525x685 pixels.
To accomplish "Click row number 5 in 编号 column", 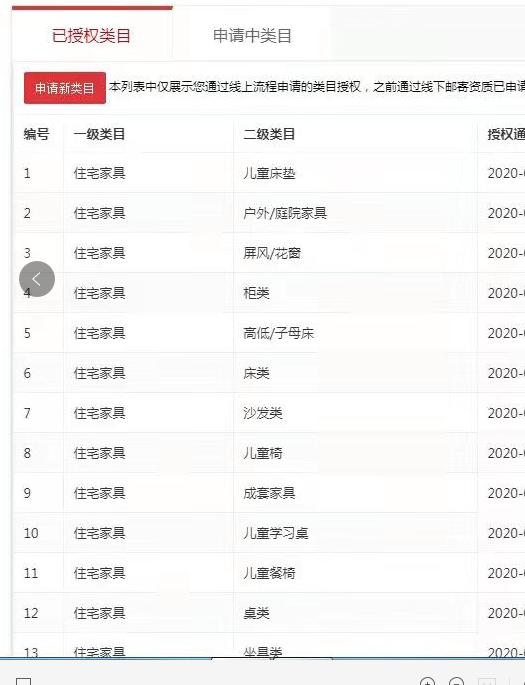I will pos(27,333).
